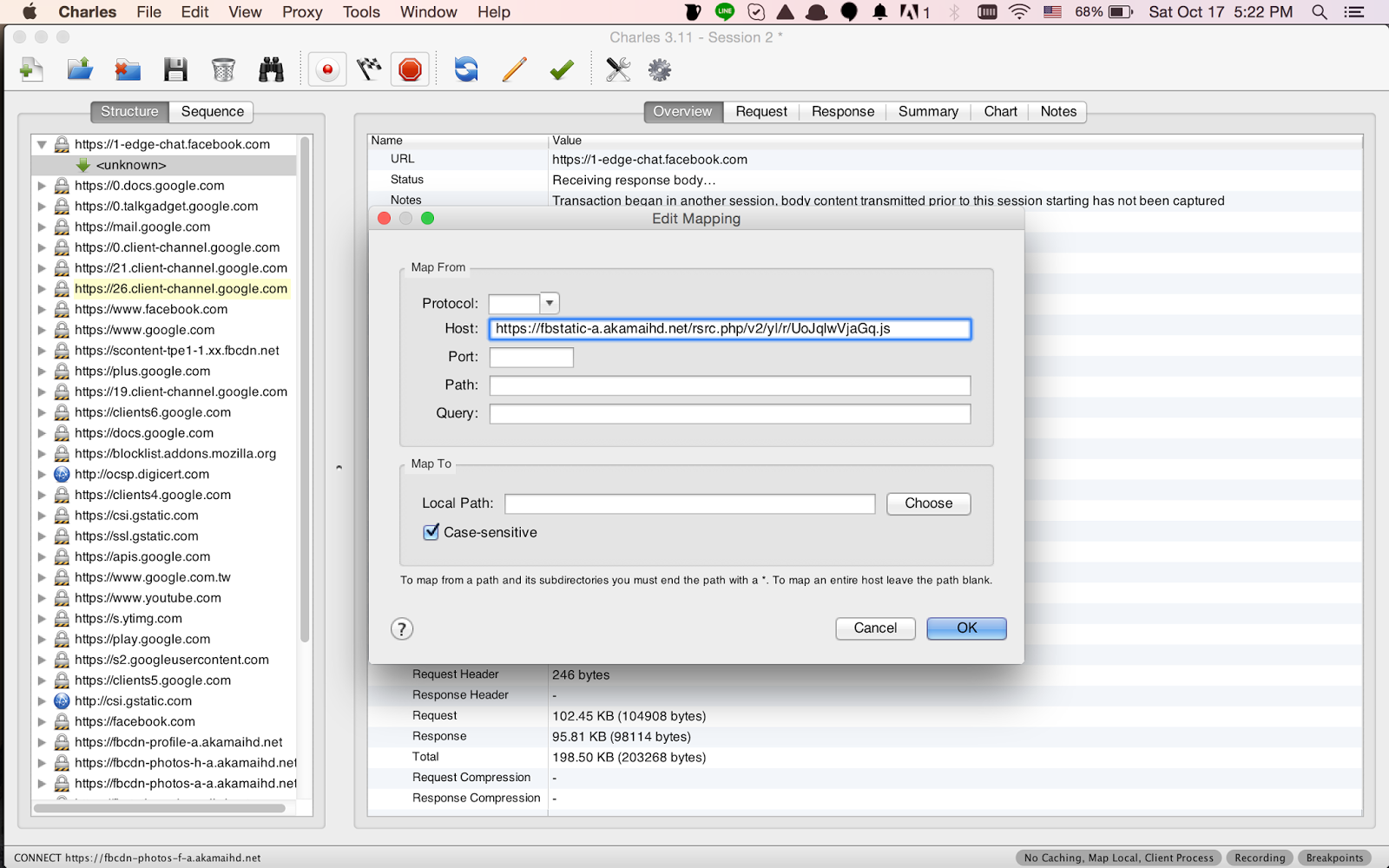Repeat the selected request with the blue arrows icon
1389x868 pixels.
tap(466, 69)
